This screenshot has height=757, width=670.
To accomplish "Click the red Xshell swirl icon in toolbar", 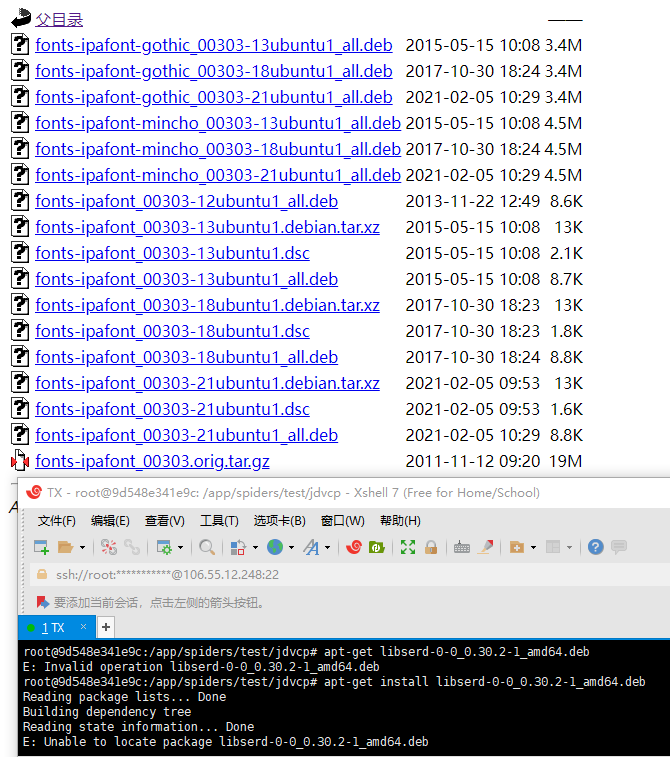I will coord(354,547).
